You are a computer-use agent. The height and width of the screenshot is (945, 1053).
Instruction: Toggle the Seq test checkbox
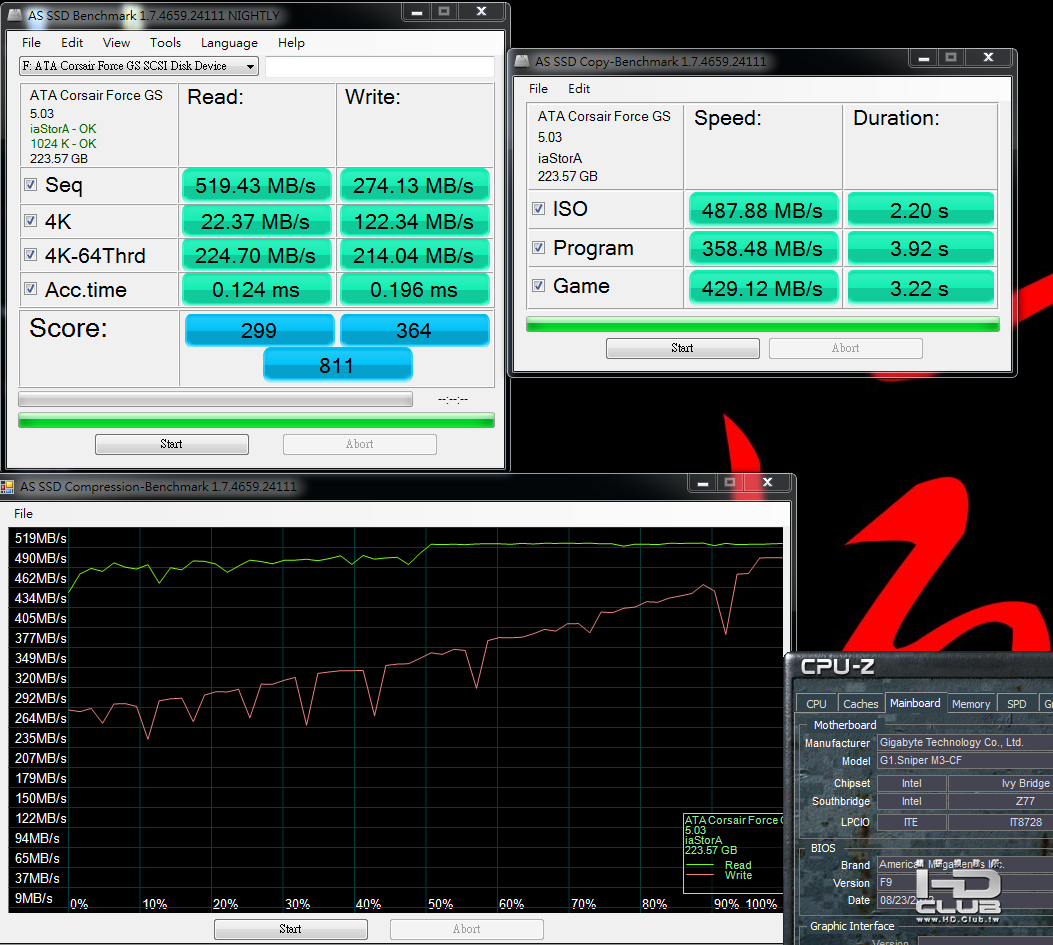pos(30,184)
